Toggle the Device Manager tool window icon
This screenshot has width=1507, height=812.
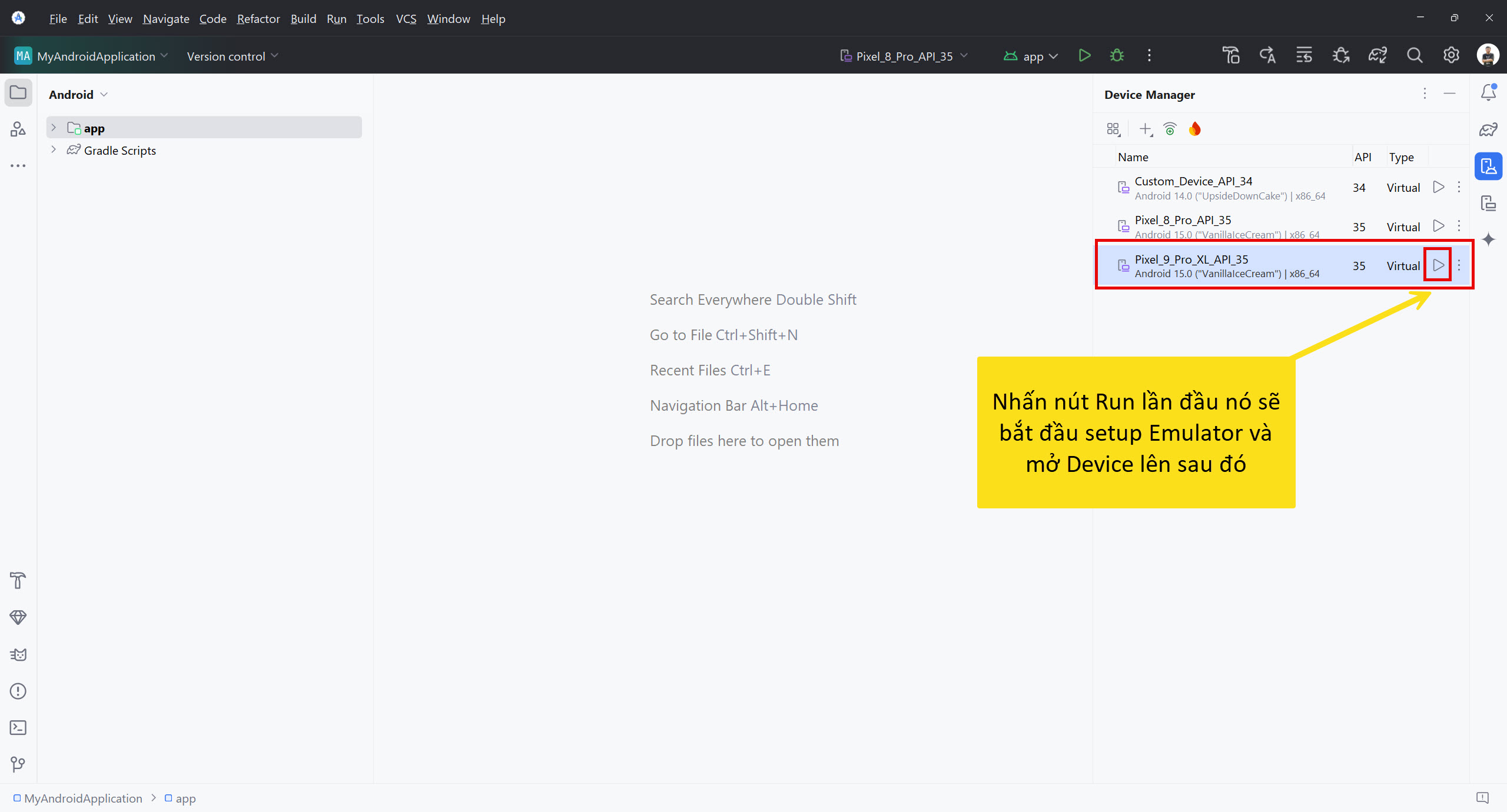pyautogui.click(x=1489, y=167)
